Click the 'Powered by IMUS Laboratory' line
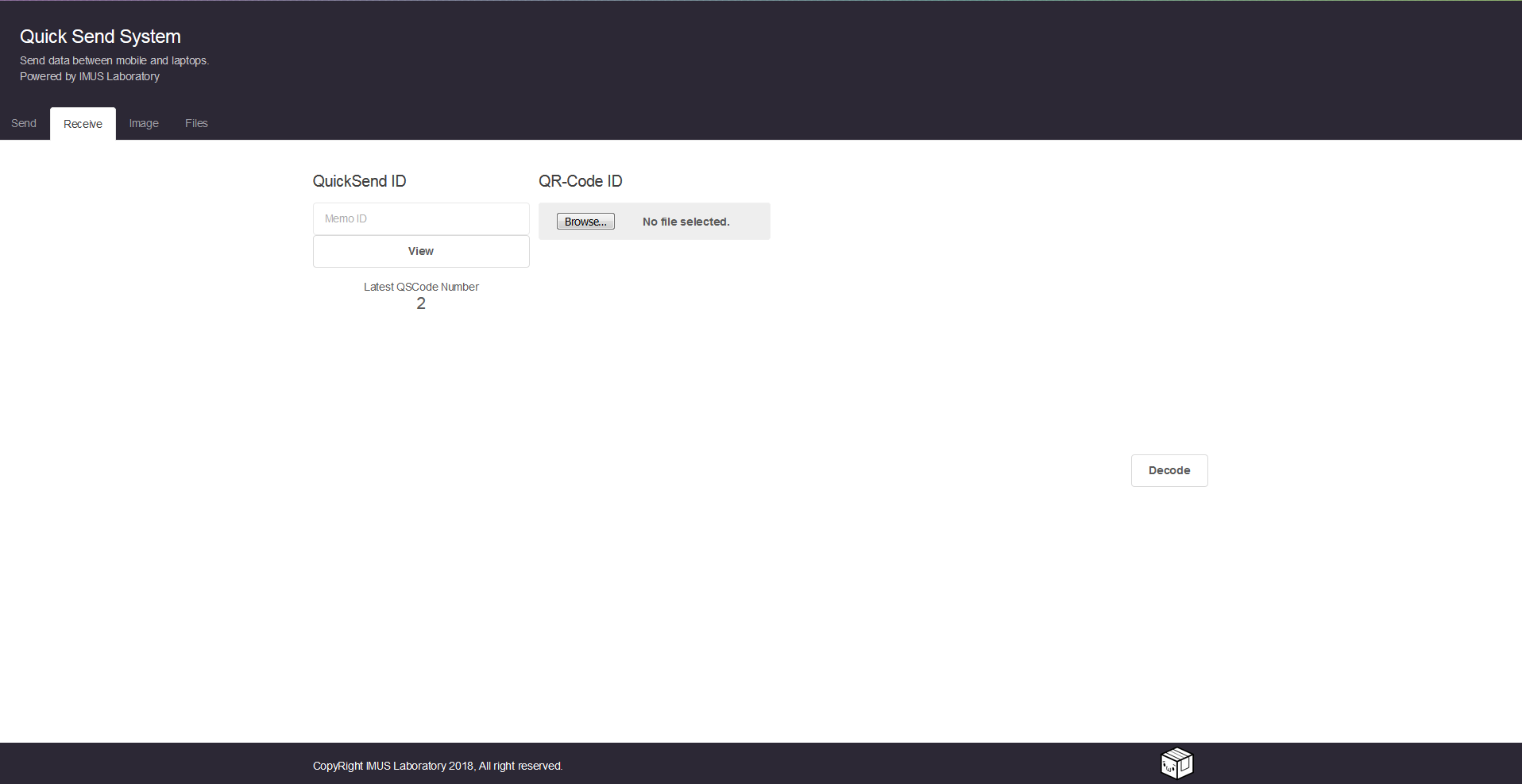This screenshot has width=1522, height=784. coord(90,76)
